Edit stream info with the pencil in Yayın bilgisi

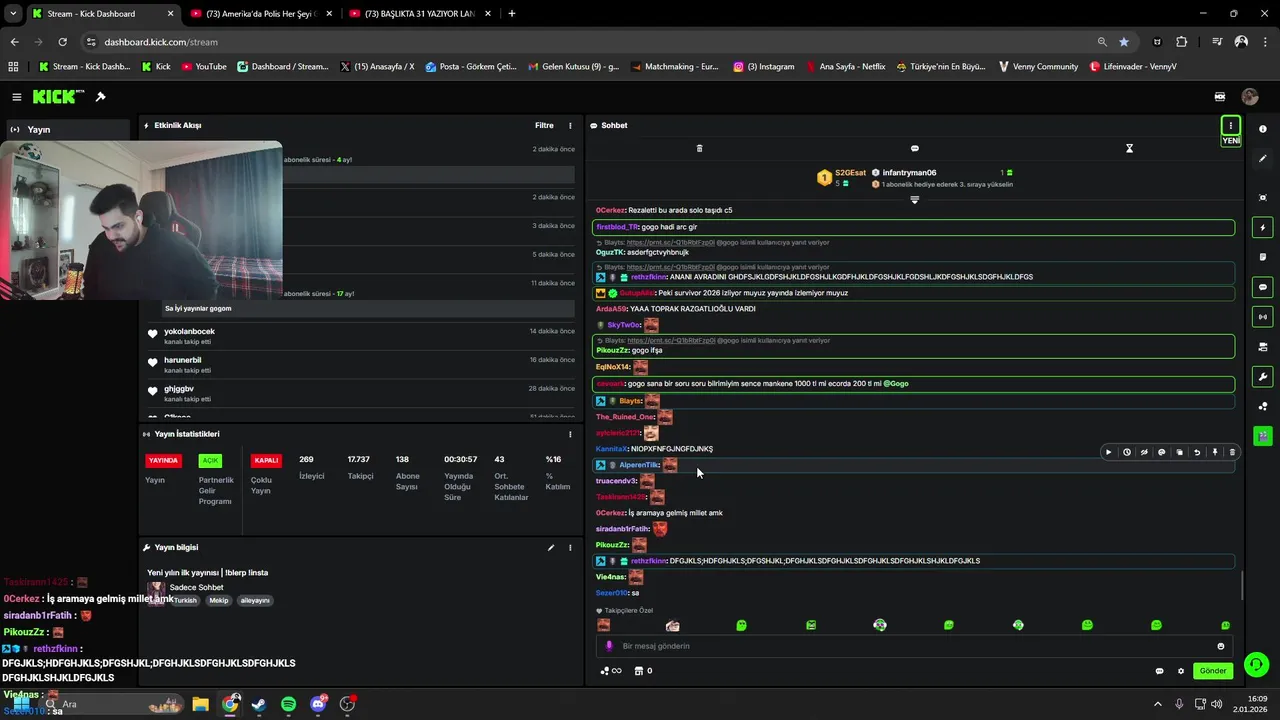550,548
